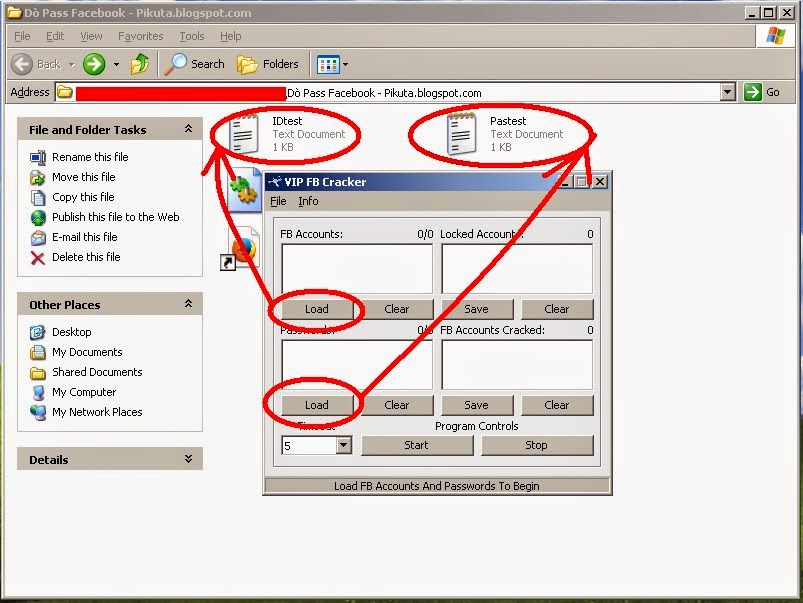
Task: Click inside the FB Accounts Cracked list box
Action: 517,365
